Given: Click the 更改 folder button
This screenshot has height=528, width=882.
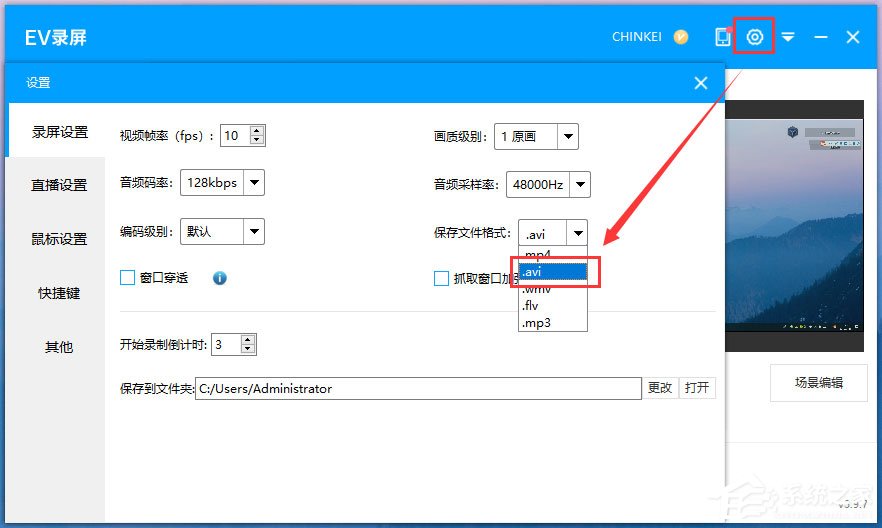Looking at the screenshot, I should point(660,388).
